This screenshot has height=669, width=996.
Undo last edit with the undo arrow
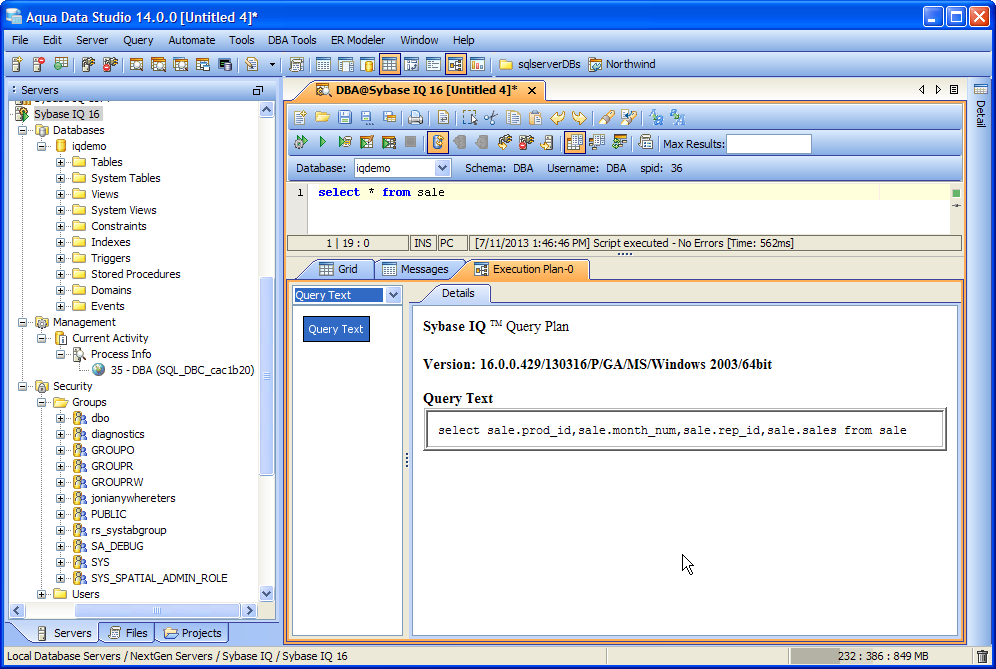coord(558,118)
